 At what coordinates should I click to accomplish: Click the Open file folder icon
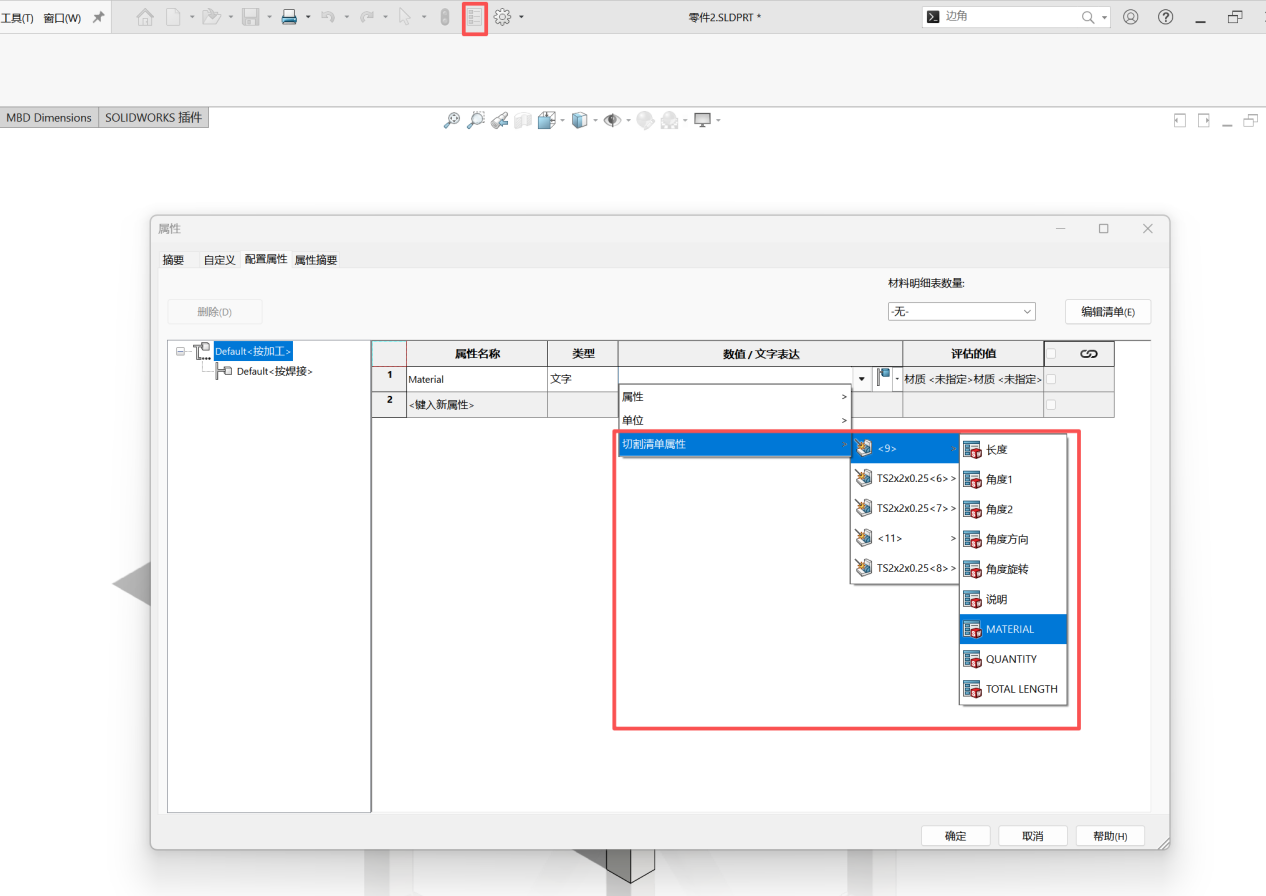click(210, 17)
